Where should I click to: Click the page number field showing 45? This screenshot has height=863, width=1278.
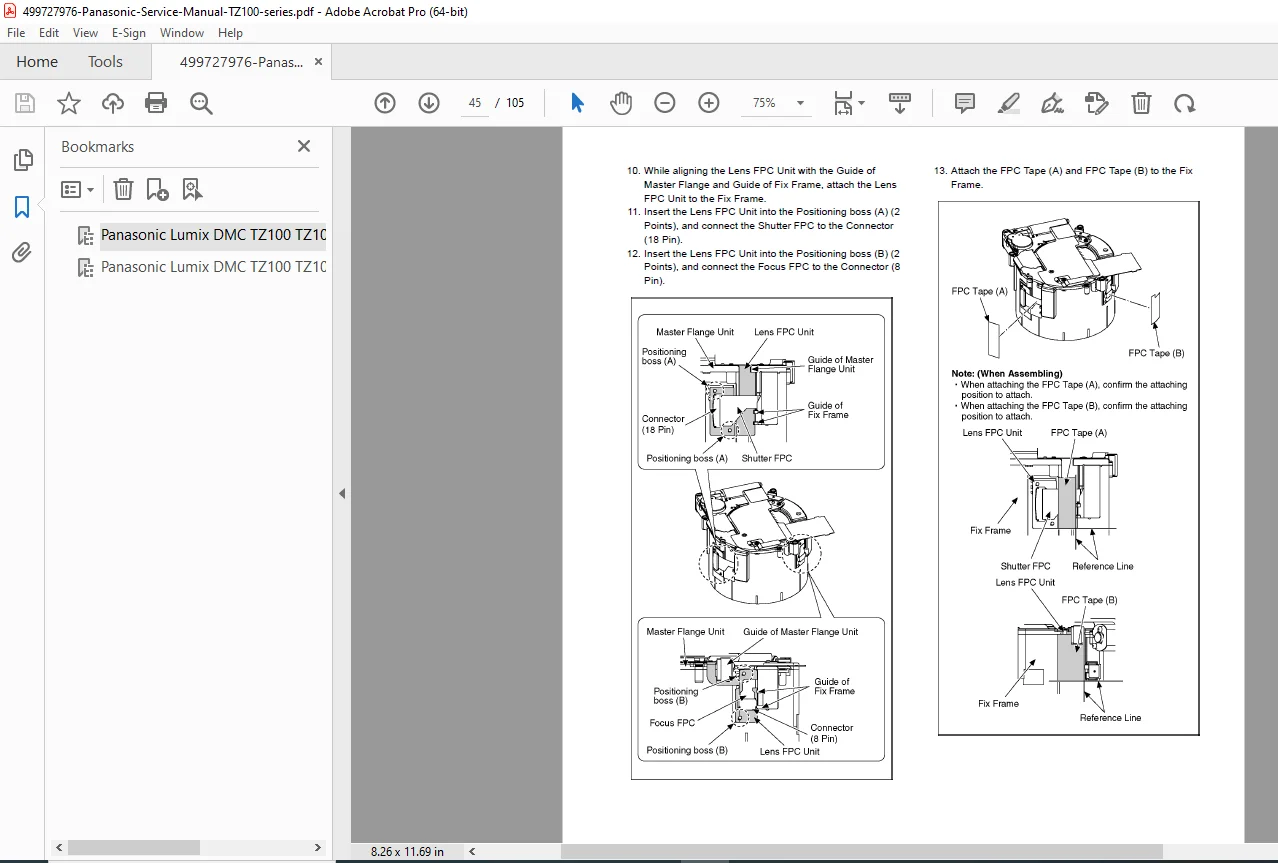[474, 103]
